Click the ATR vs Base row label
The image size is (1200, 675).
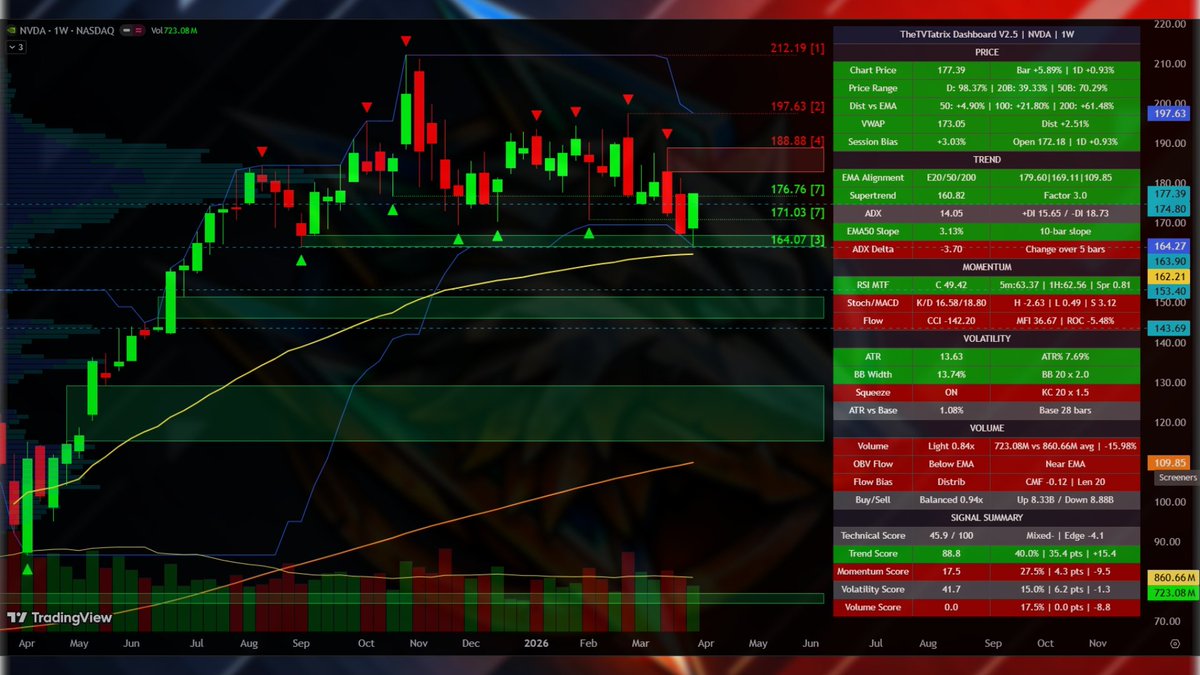873,410
